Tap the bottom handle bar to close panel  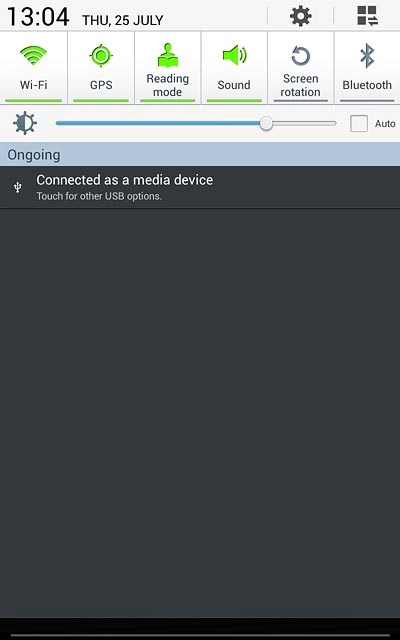tap(200, 635)
